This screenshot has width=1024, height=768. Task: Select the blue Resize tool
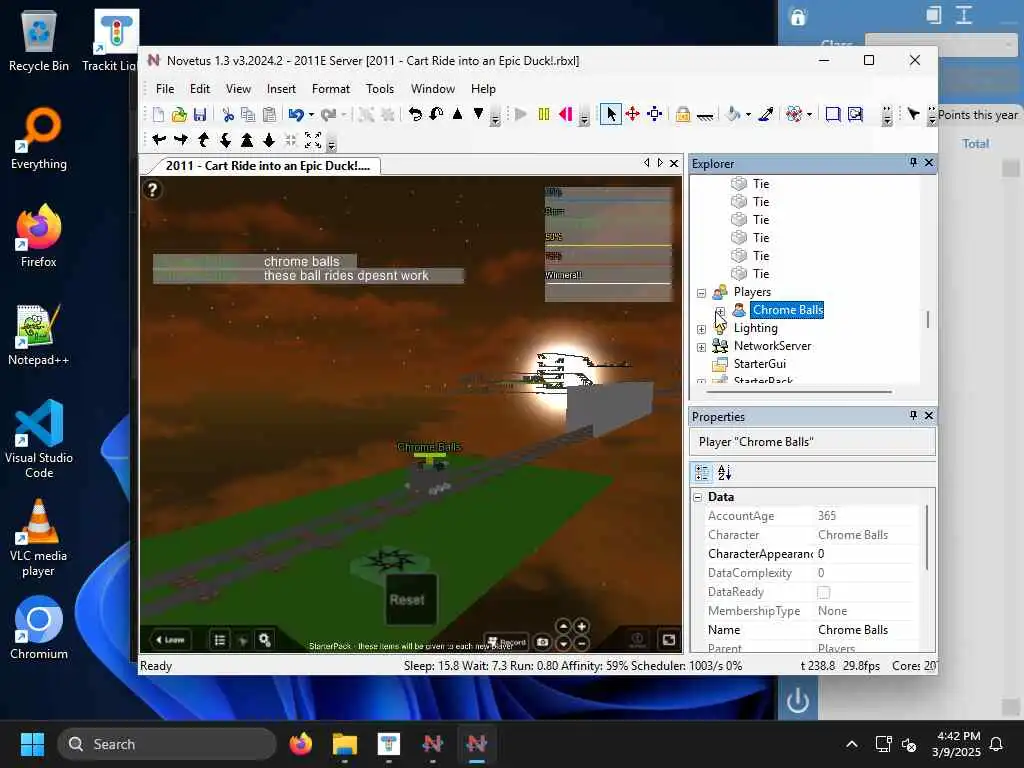pos(654,115)
